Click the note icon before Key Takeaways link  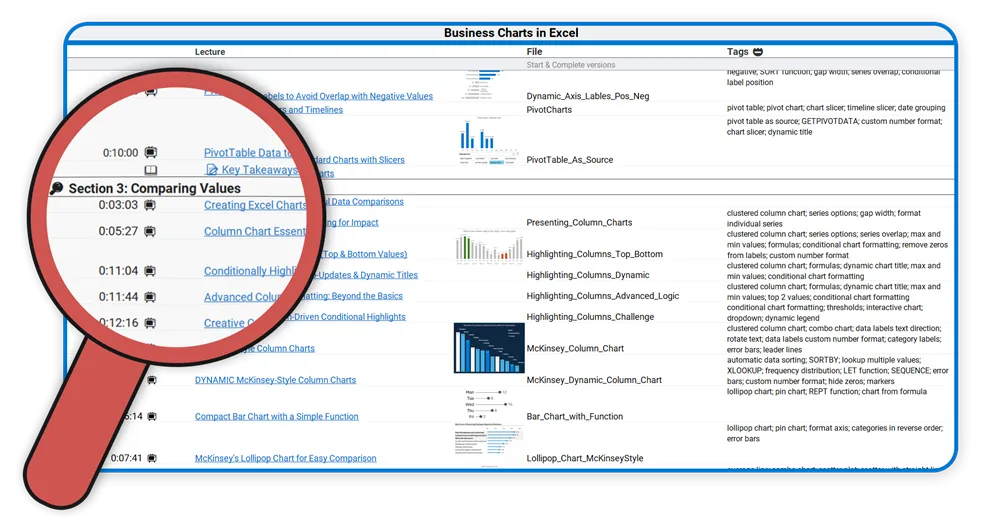211,171
